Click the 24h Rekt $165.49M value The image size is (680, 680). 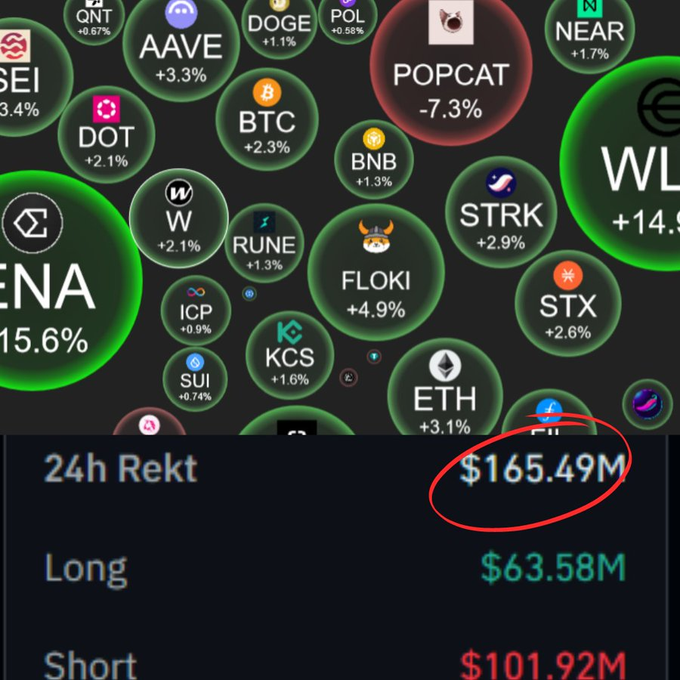point(543,468)
